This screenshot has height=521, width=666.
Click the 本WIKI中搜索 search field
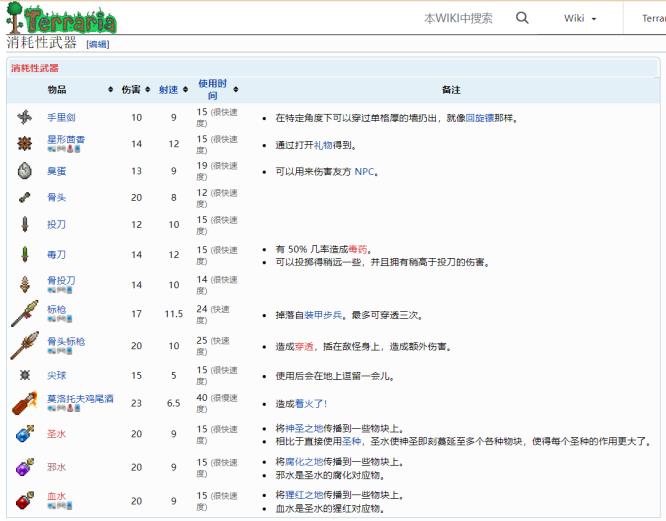[x=458, y=18]
